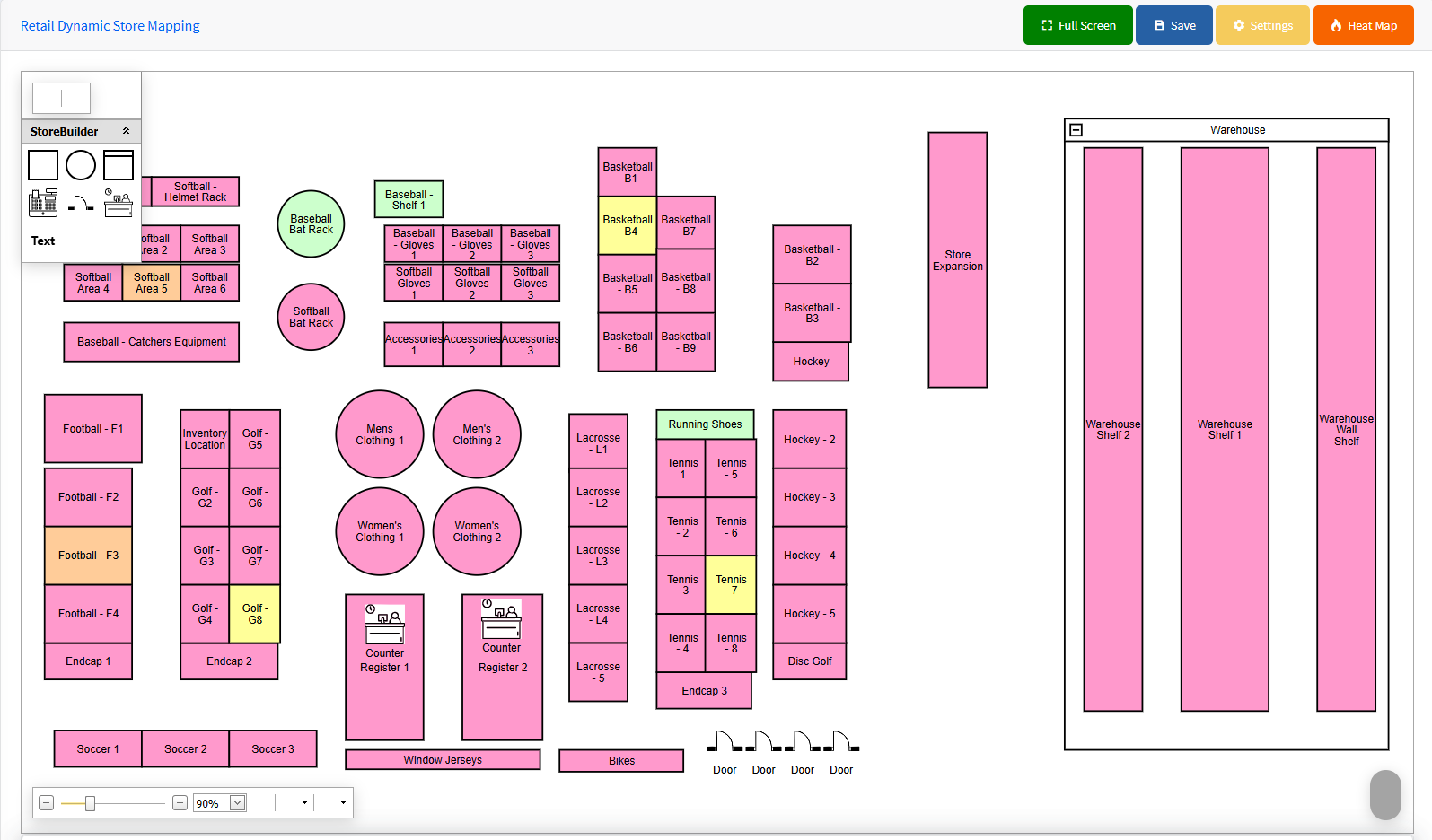Select the Baseball - Shelf 1 block
Screen dimensions: 1432x840
pos(409,199)
